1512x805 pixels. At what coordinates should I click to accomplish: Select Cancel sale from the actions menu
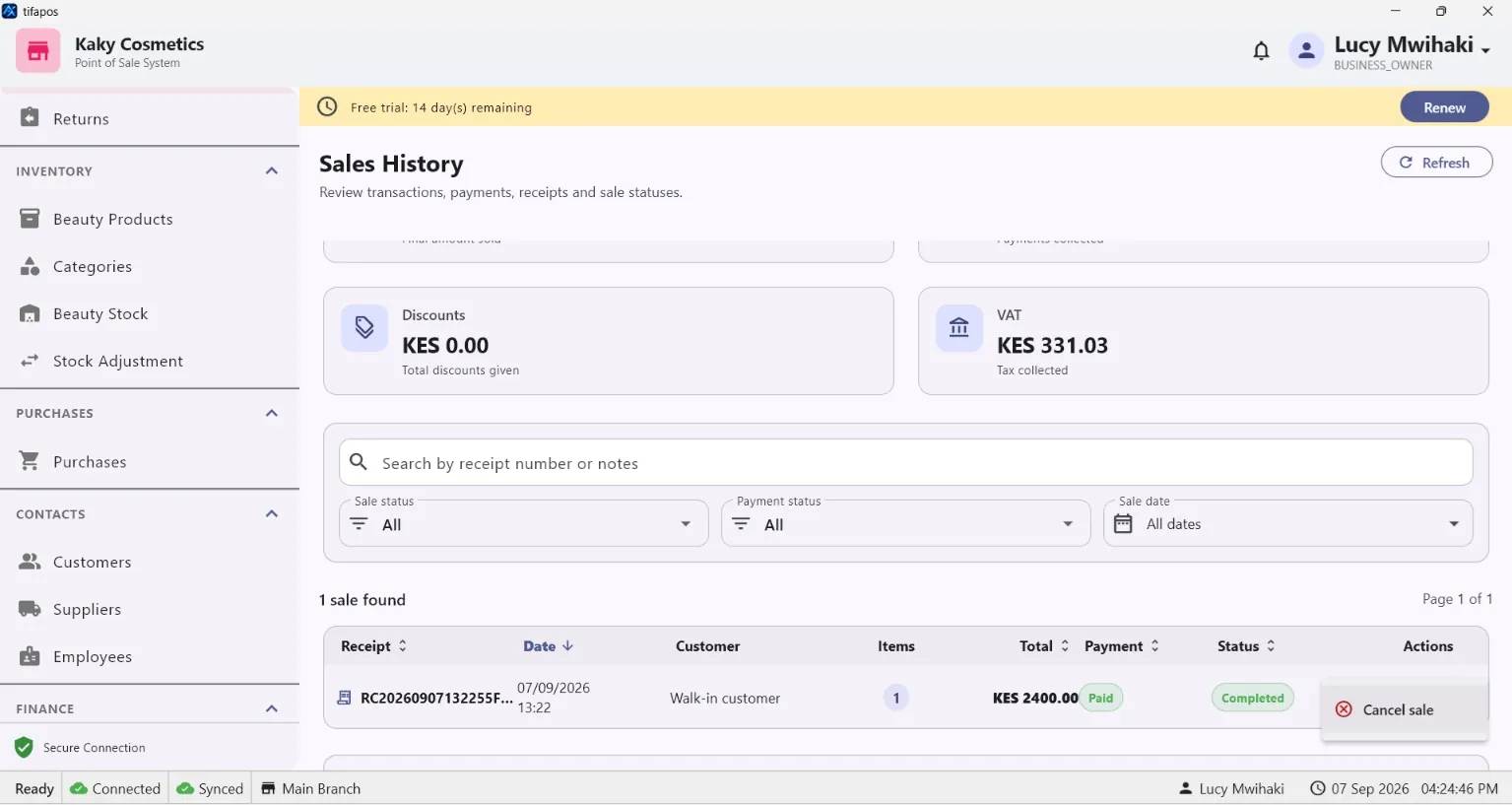1404,709
